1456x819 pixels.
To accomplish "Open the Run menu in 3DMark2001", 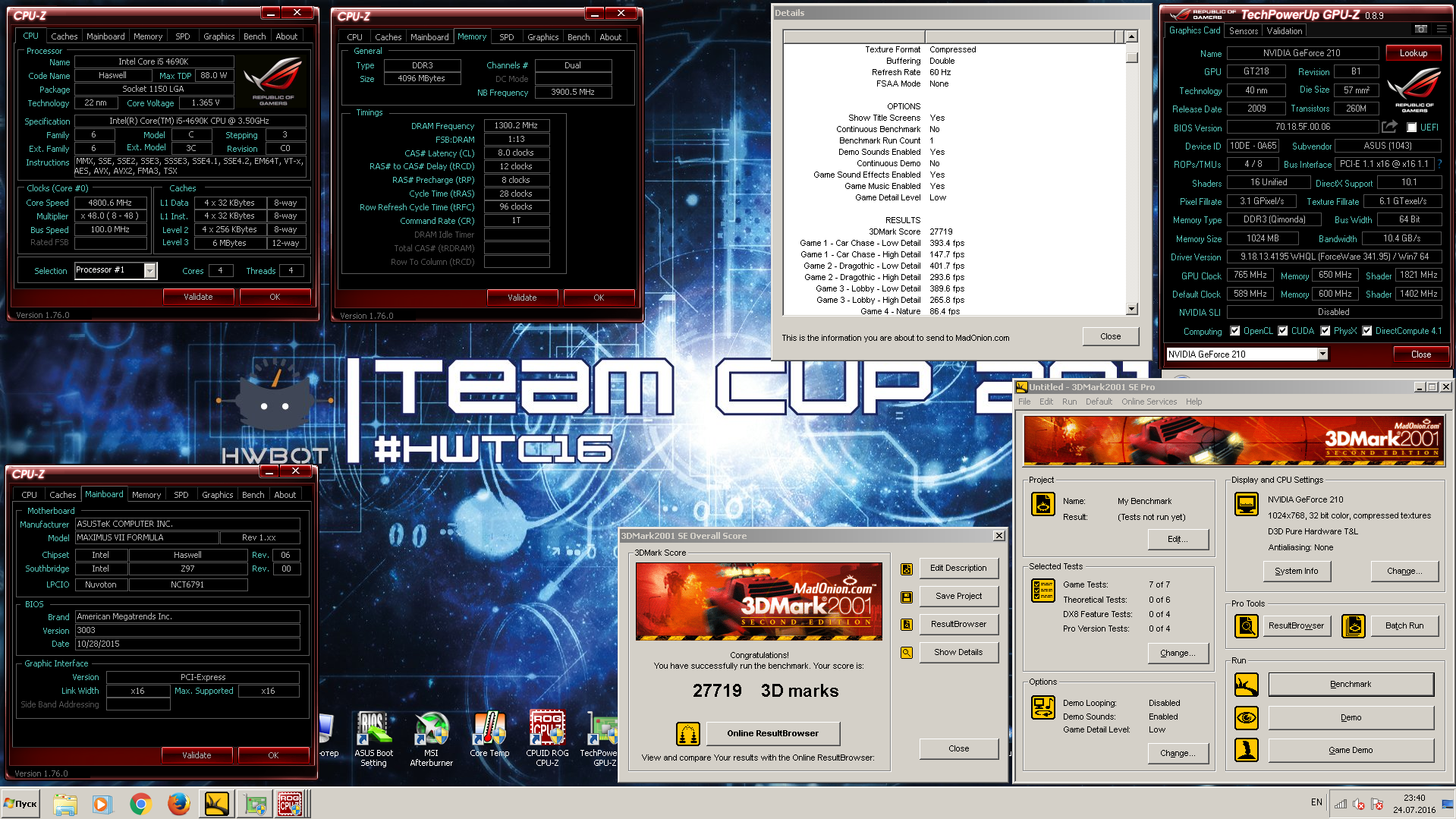I will [1069, 402].
